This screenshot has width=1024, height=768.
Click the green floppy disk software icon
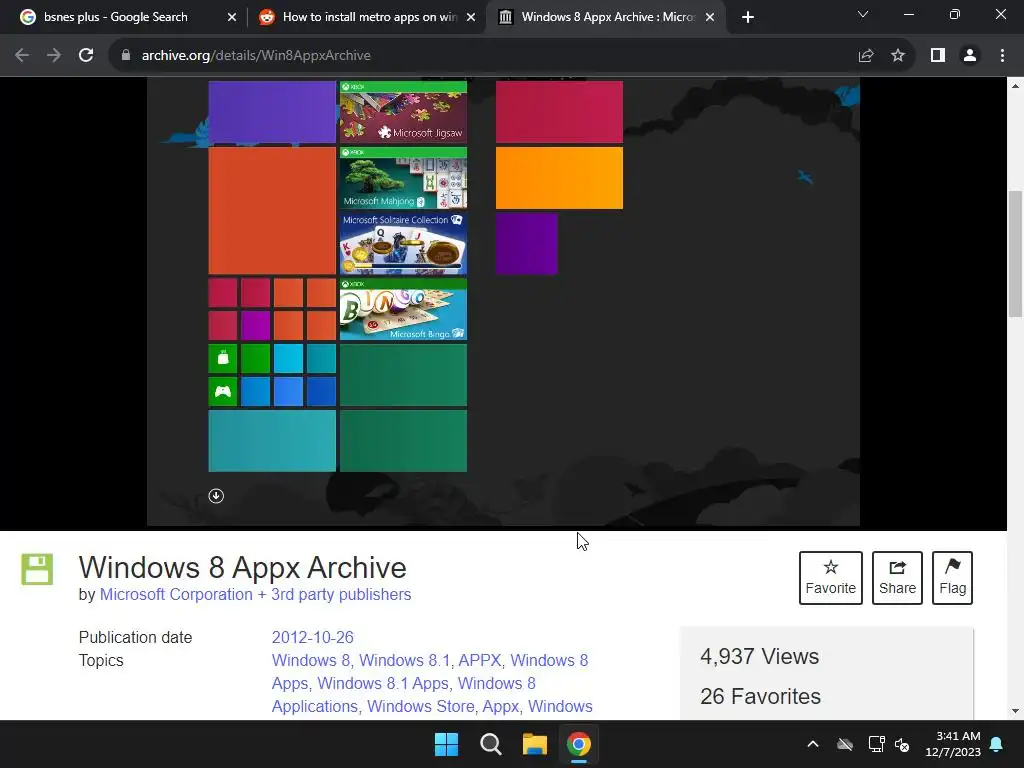click(x=37, y=569)
